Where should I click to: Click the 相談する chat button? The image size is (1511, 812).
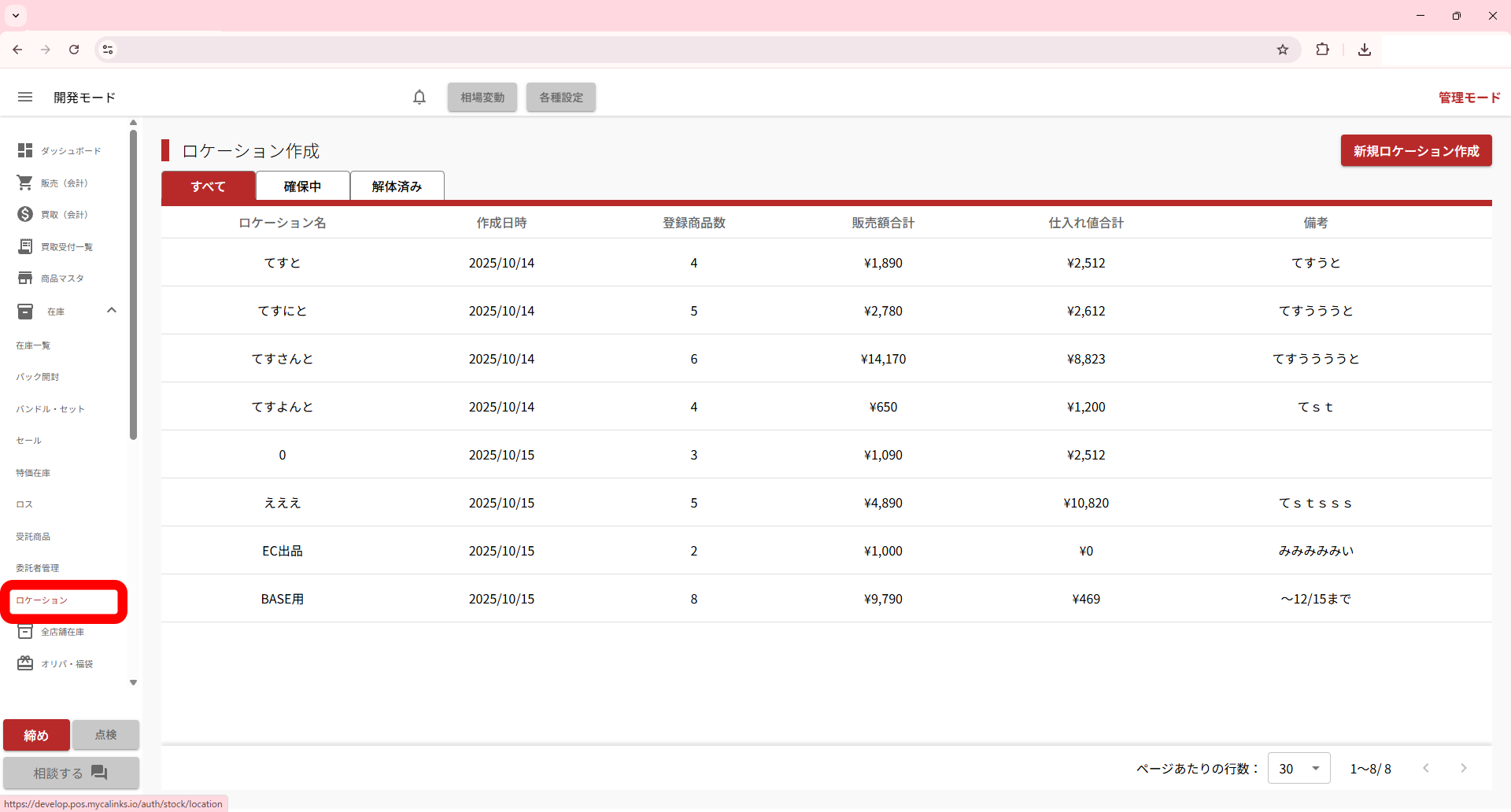pyautogui.click(x=71, y=773)
